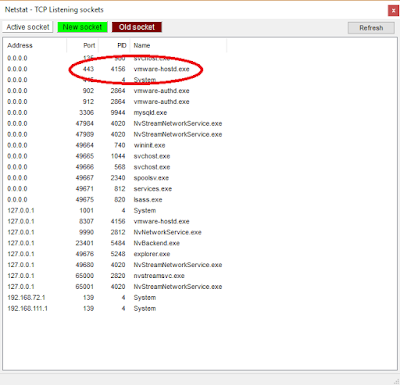Viewport: 400px width, 385px height.
Task: Click port 49671 cell
Action: tap(85, 189)
